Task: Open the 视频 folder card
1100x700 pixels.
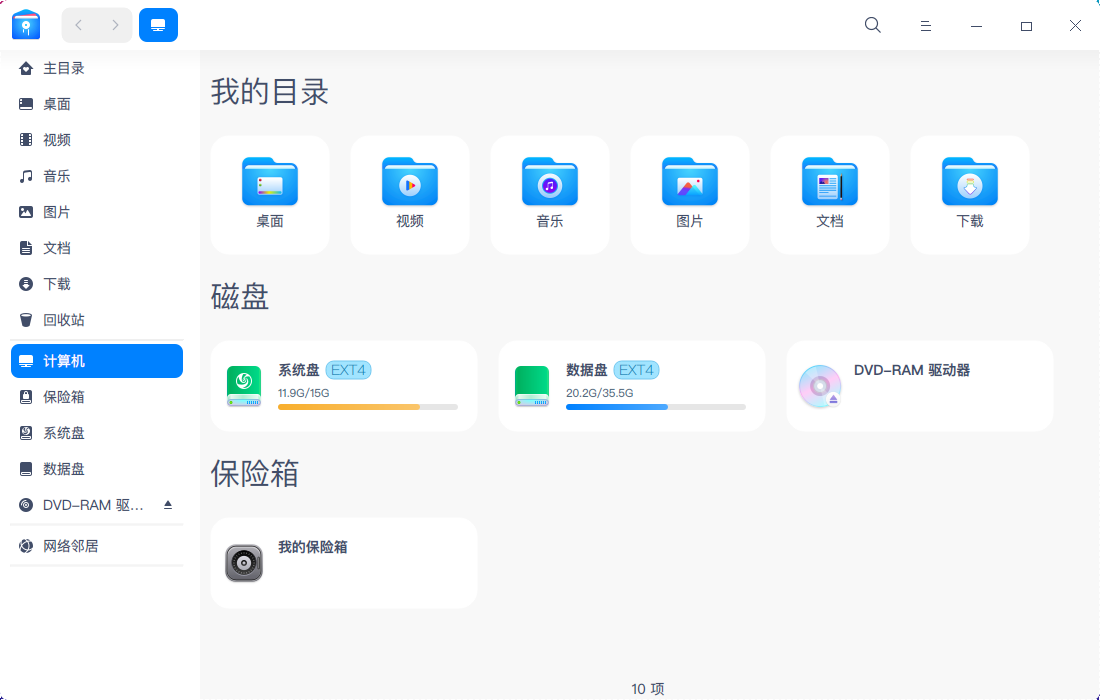Action: point(410,195)
